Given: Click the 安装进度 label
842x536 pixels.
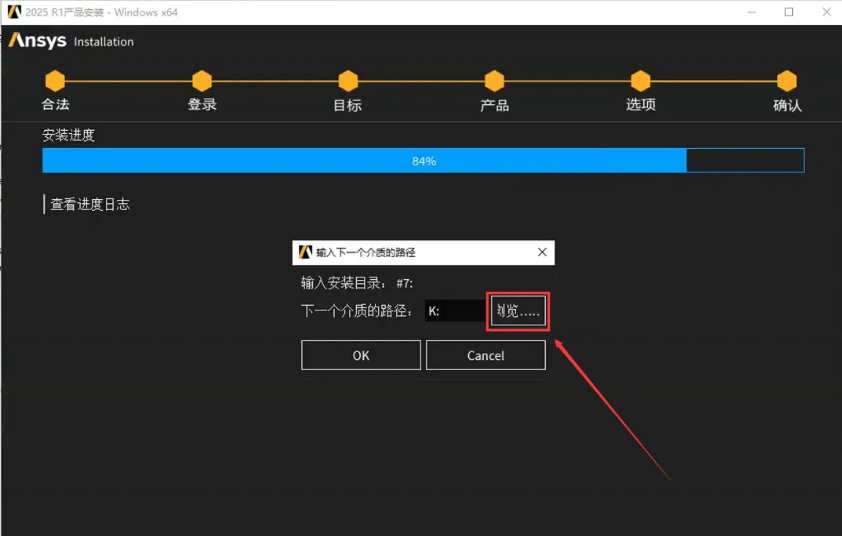Looking at the screenshot, I should (x=68, y=135).
